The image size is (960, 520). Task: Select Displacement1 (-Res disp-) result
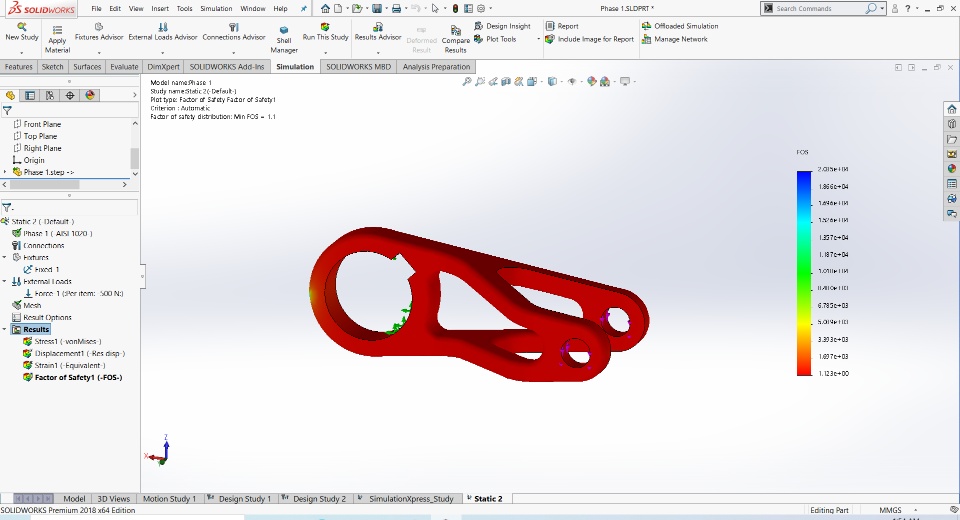tap(80, 353)
